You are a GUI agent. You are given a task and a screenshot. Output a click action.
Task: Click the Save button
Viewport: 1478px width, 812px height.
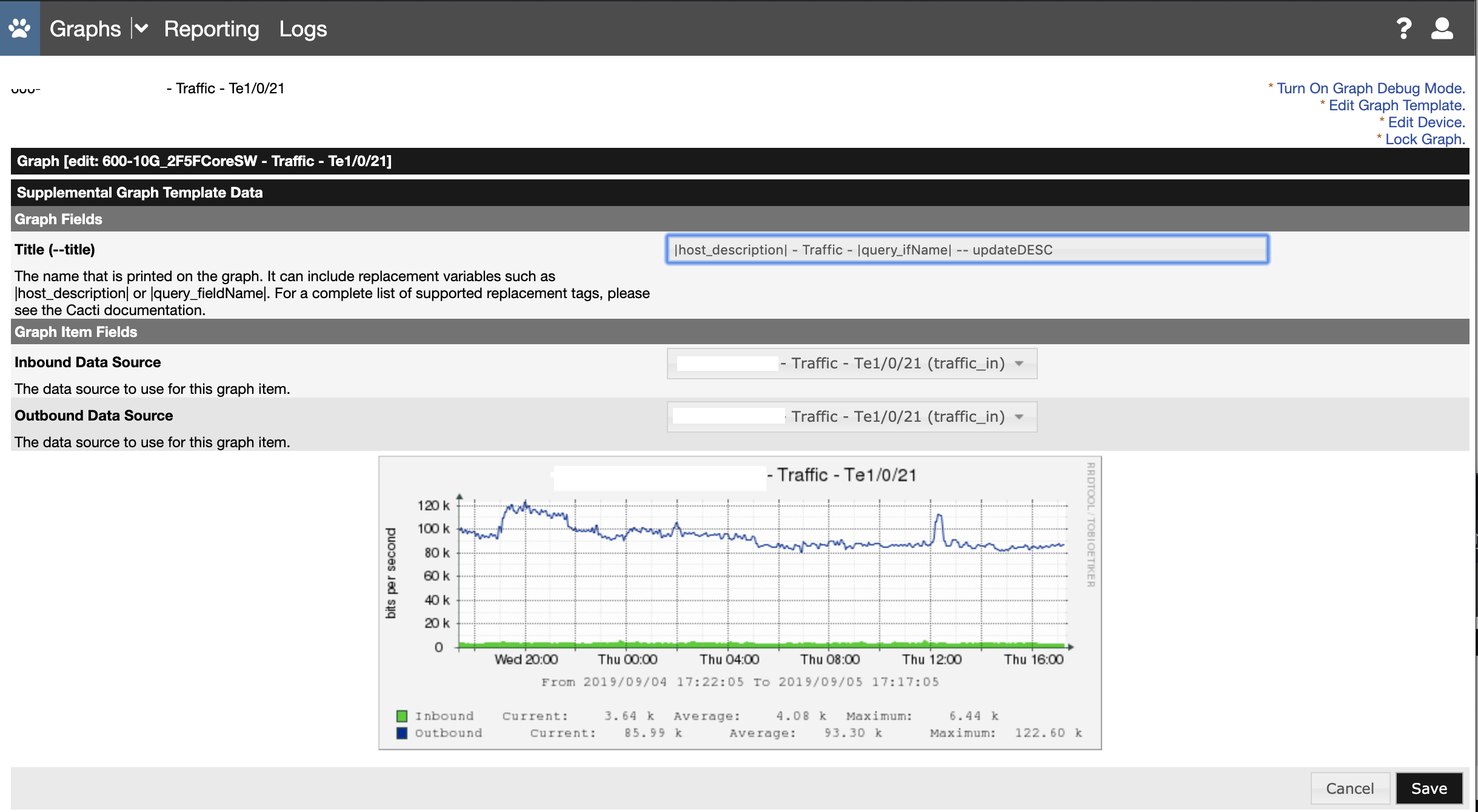[1429, 788]
